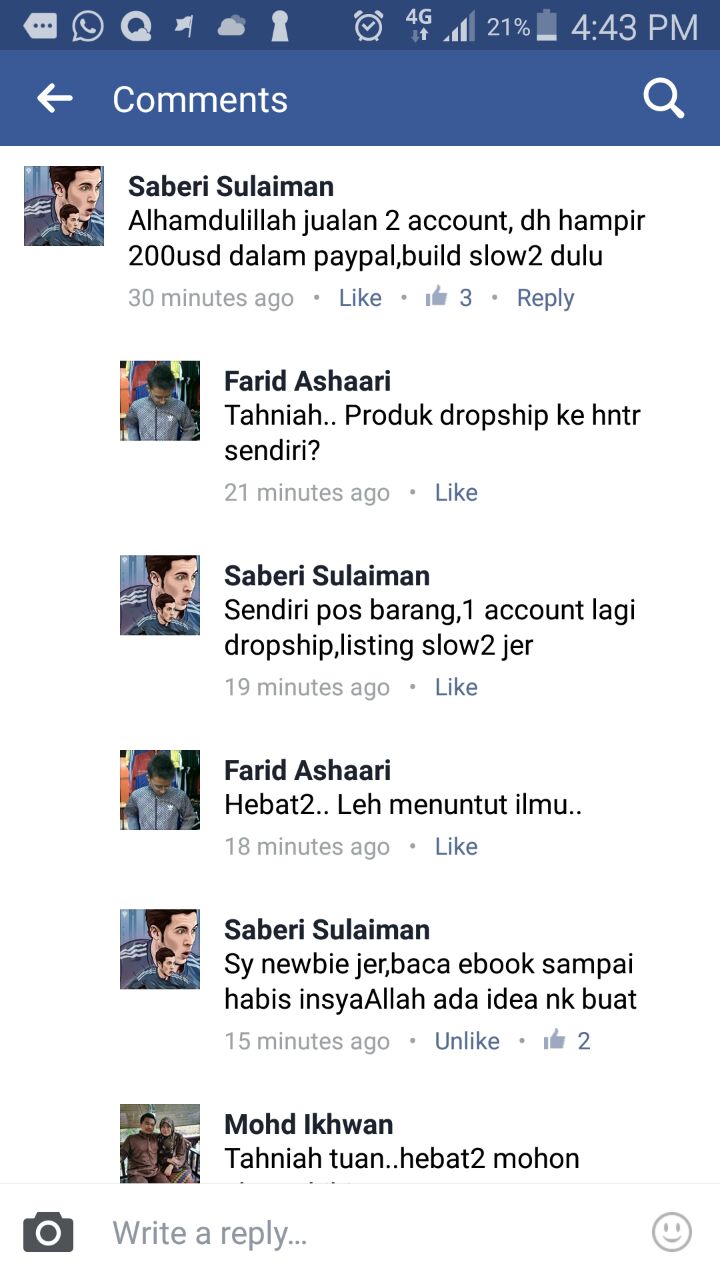Open Mohd Ikhwan's profile picture
Image resolution: width=720 pixels, height=1280 pixels.
(x=160, y=1143)
